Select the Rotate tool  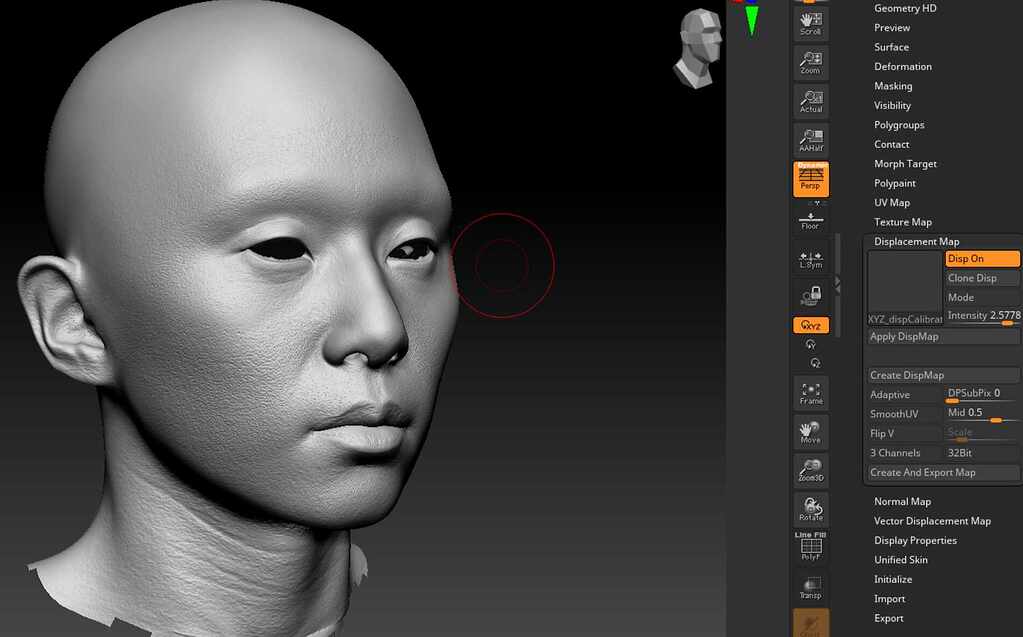click(810, 509)
